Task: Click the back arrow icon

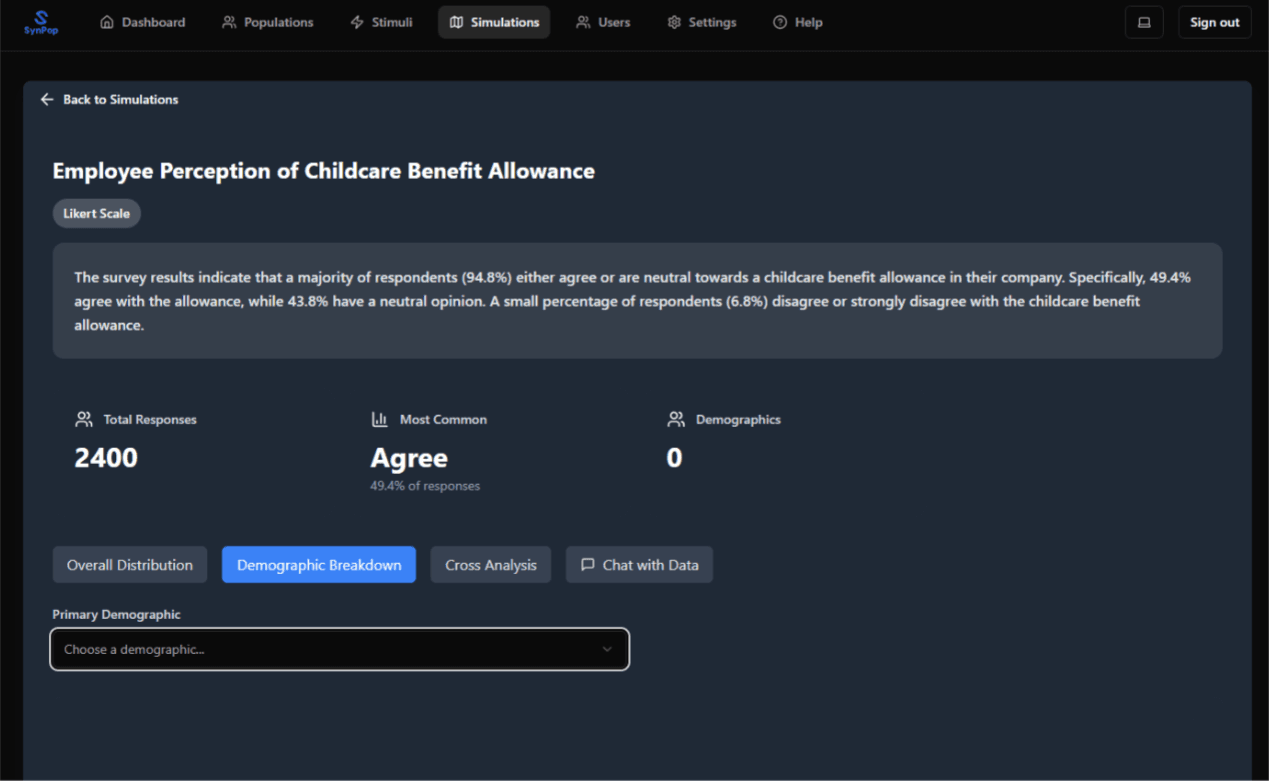Action: click(x=47, y=99)
